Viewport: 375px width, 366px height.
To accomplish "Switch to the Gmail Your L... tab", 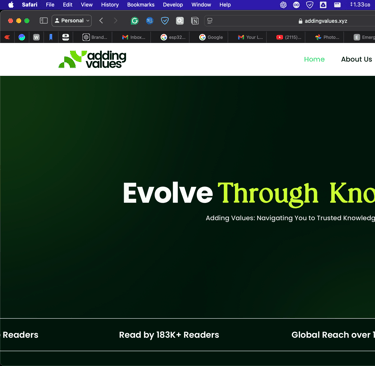I will pos(250,37).
